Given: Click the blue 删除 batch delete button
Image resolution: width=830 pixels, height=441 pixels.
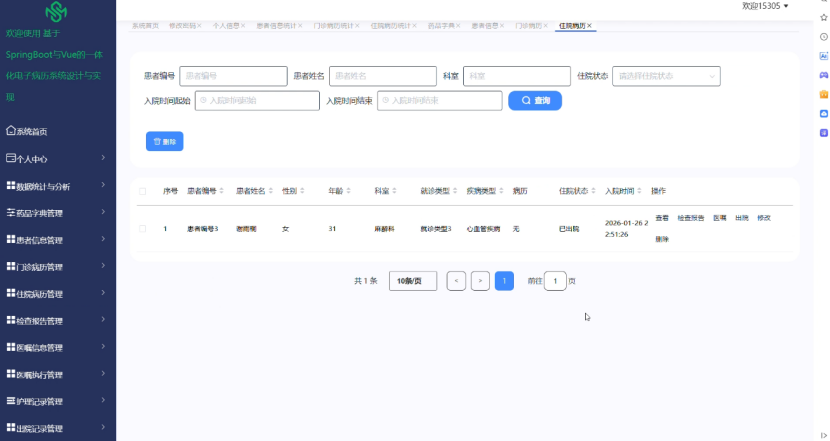Looking at the screenshot, I should [165, 141].
